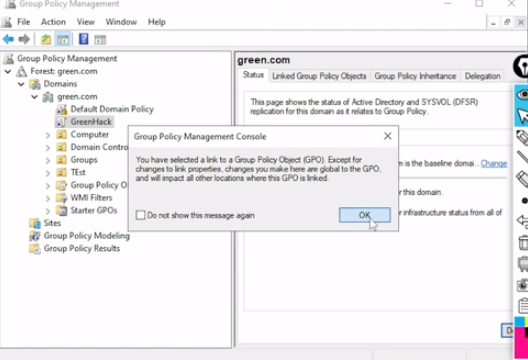Click the Change link for baseline domain controller
528x360 pixels.
click(x=494, y=163)
